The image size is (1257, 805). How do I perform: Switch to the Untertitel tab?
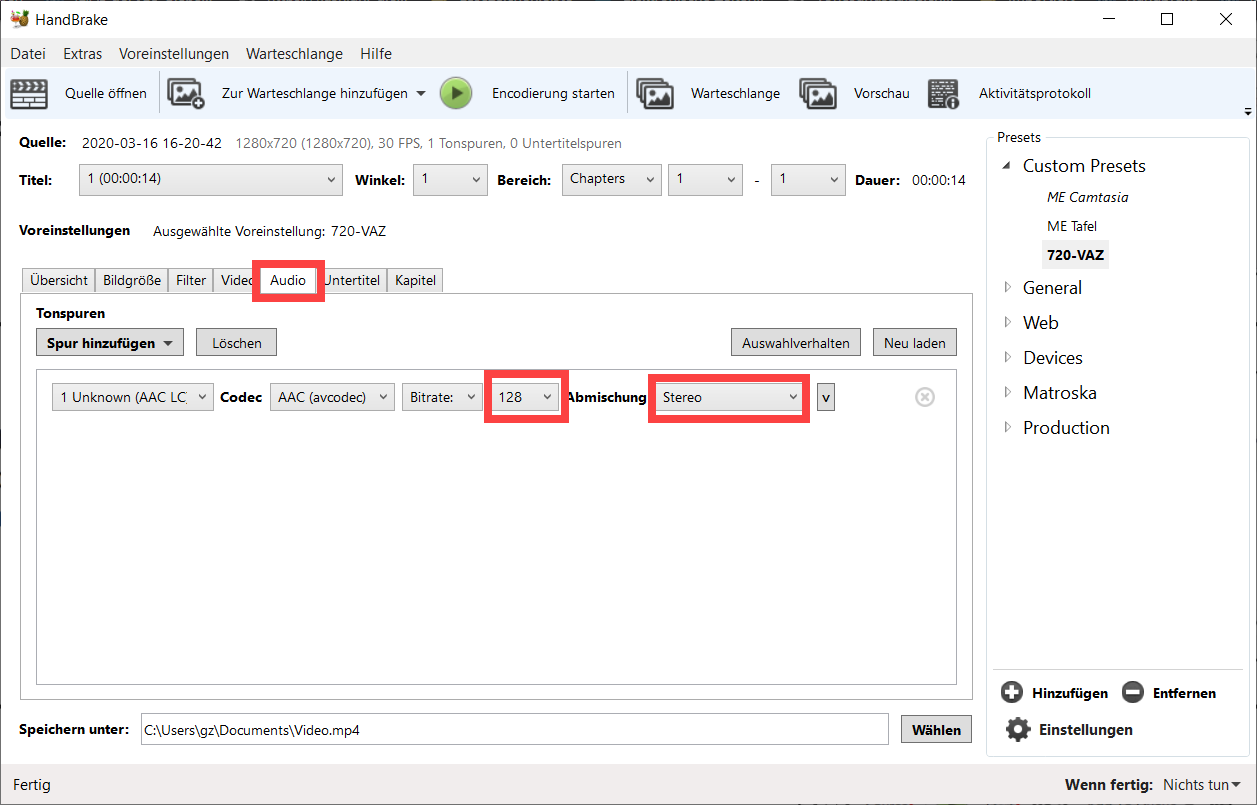click(352, 280)
